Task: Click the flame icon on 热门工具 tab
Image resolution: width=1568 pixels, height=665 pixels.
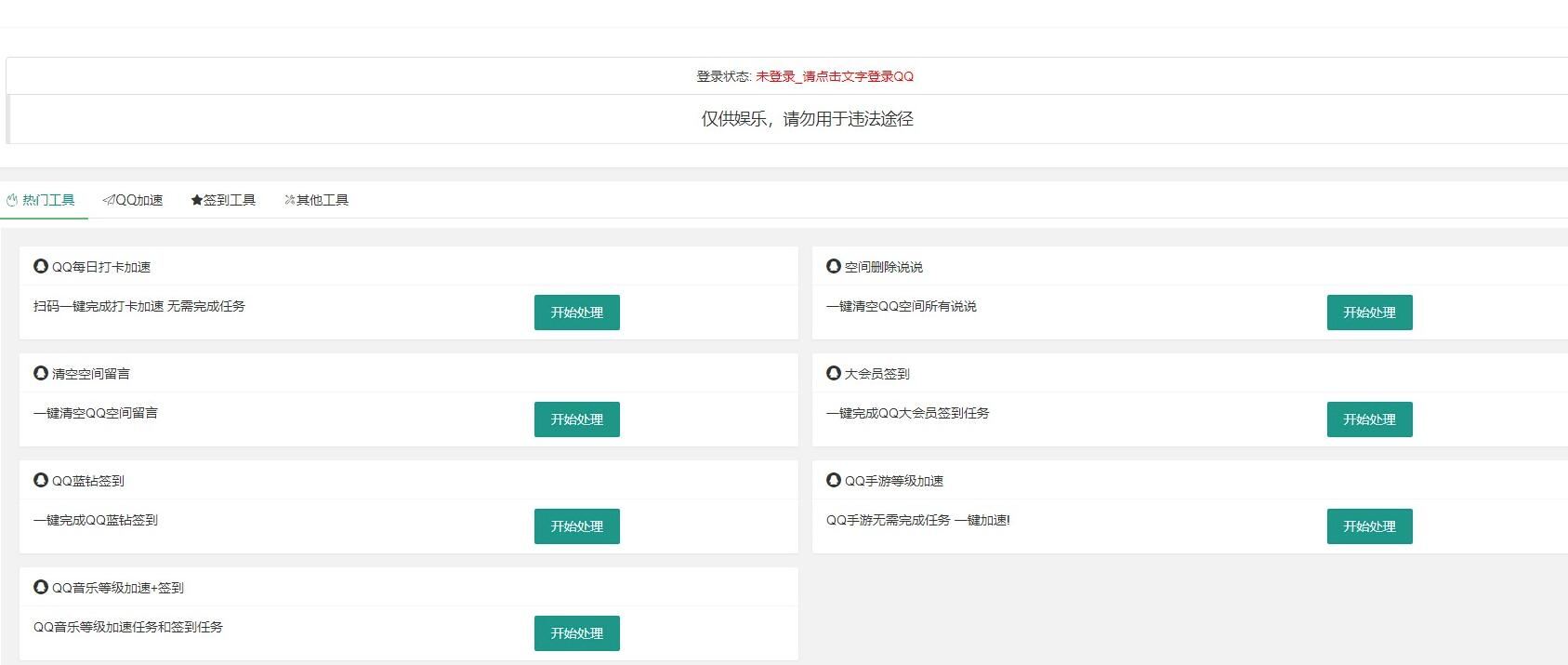Action: [12, 200]
